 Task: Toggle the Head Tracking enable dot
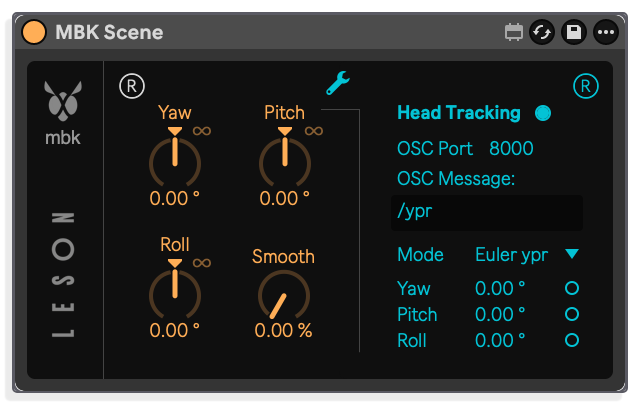pos(543,113)
